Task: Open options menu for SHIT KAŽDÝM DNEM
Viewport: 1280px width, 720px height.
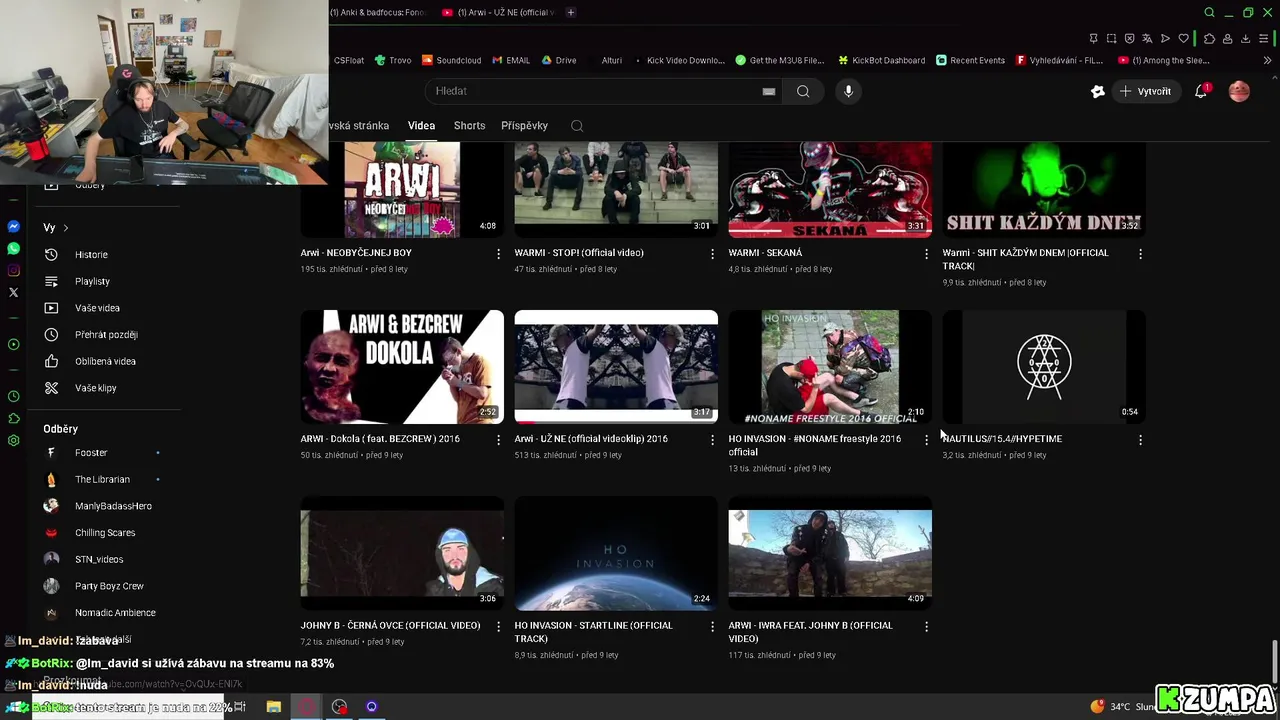Action: [x=1140, y=254]
